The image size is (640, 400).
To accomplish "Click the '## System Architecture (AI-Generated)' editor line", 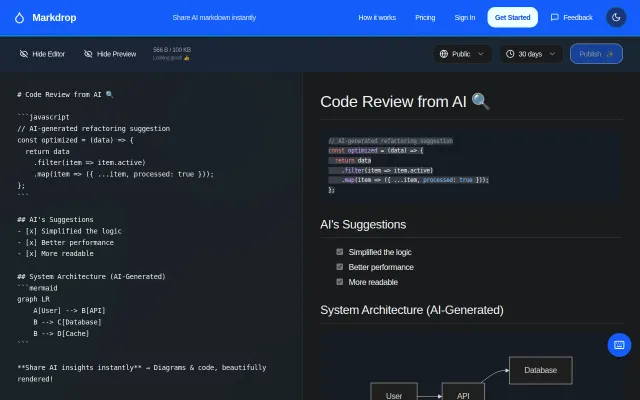I will click(91, 277).
